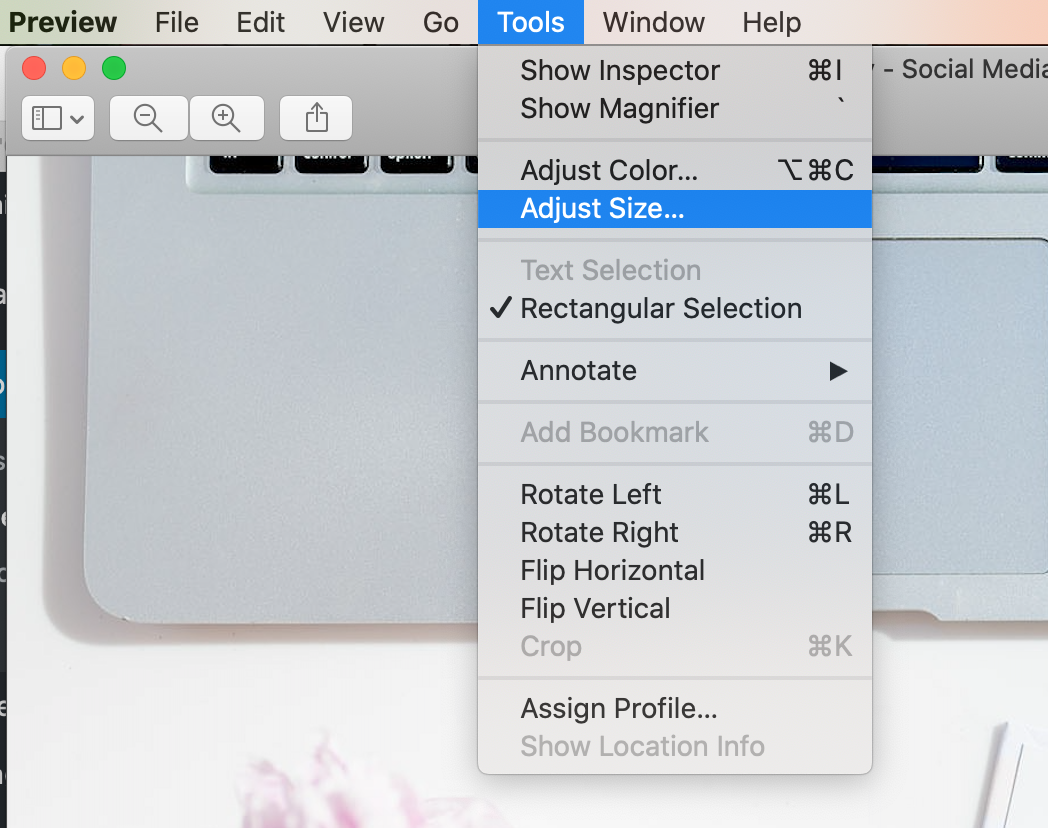Toggle Flip Horizontal on the image
Viewport: 1048px width, 828px height.
(612, 570)
